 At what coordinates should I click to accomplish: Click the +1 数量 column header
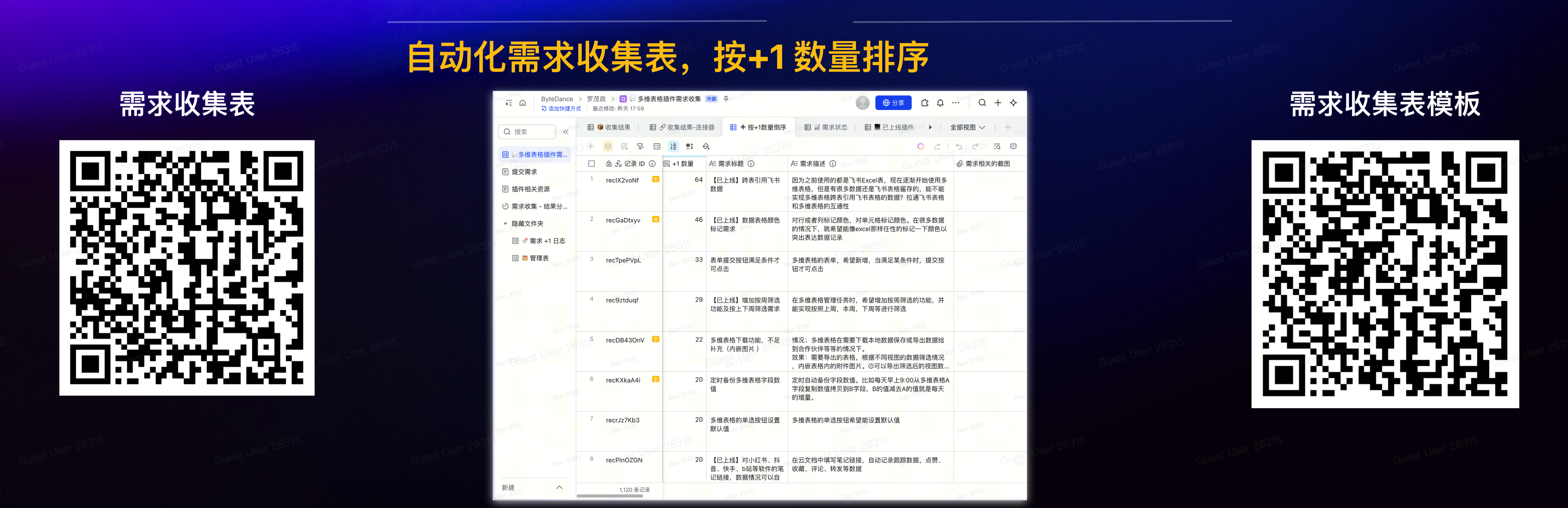684,164
